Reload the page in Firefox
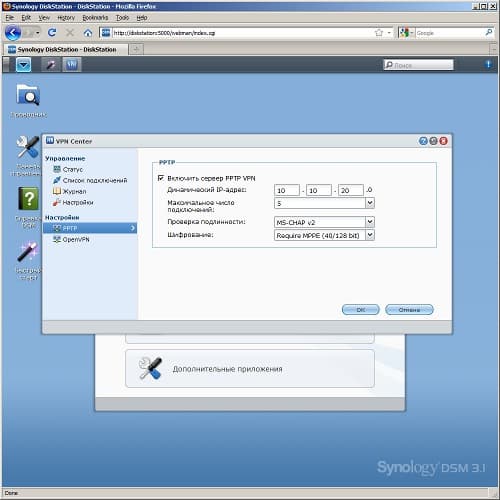500x500 pixels. [x=52, y=33]
